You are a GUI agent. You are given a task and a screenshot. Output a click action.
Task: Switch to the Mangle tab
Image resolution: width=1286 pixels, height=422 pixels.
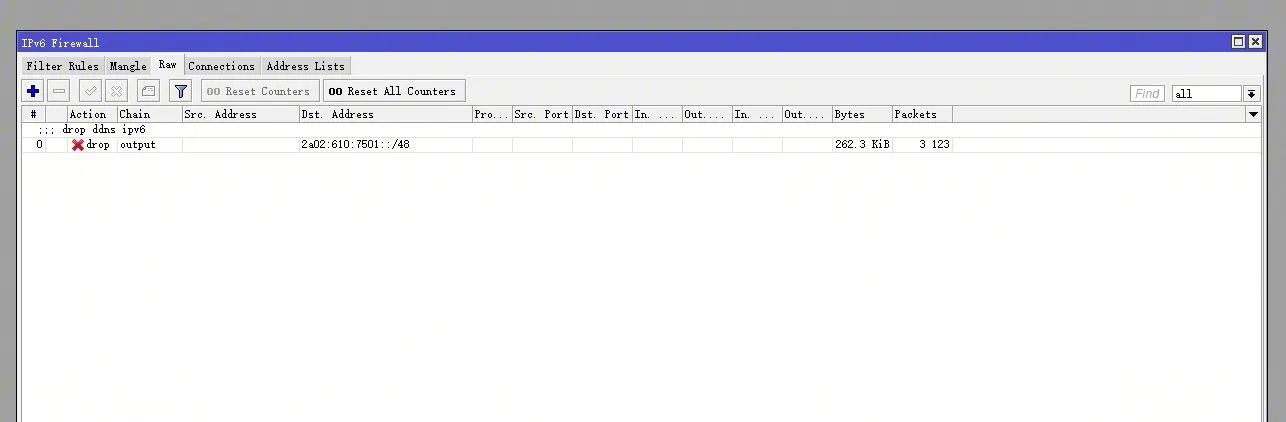(x=128, y=66)
